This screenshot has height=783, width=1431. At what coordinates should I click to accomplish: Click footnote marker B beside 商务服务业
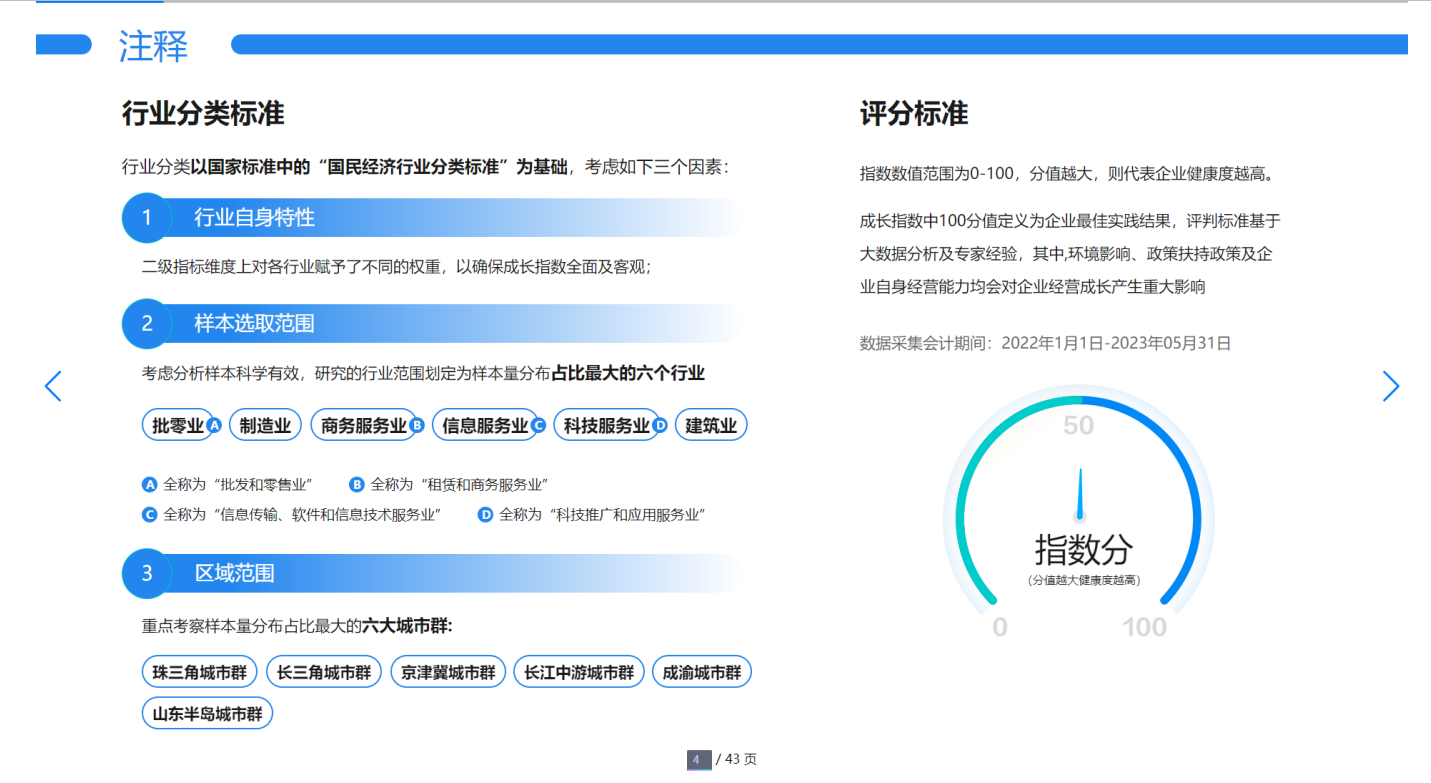(417, 426)
